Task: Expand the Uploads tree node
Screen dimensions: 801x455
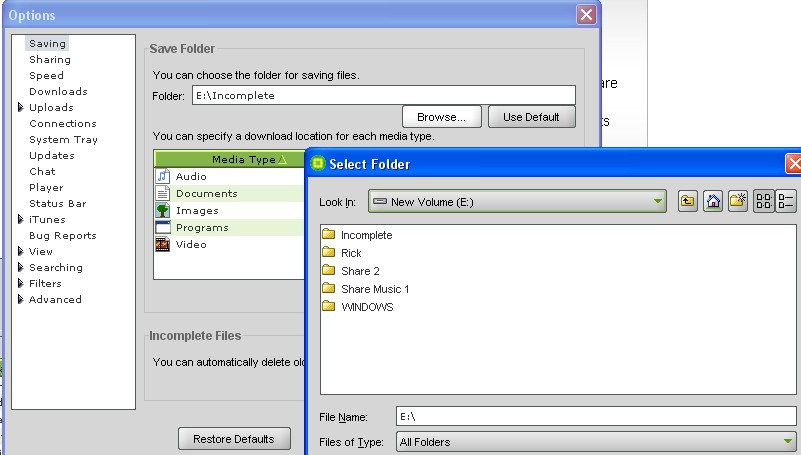Action: [20, 107]
